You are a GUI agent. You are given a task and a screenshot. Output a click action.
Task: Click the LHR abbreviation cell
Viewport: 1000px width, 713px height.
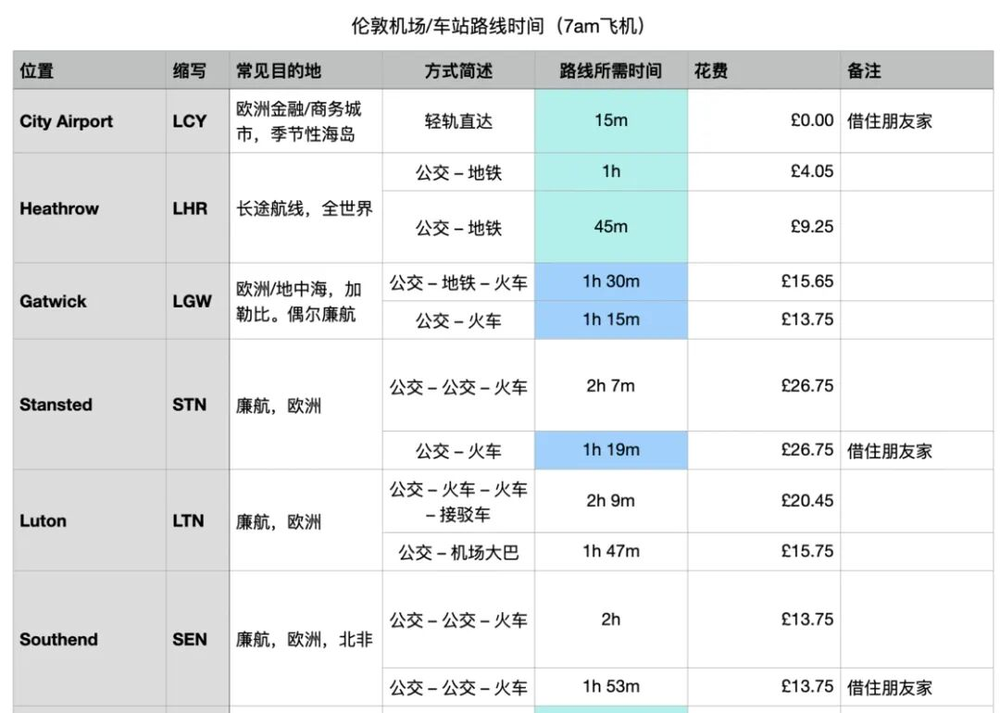point(190,209)
